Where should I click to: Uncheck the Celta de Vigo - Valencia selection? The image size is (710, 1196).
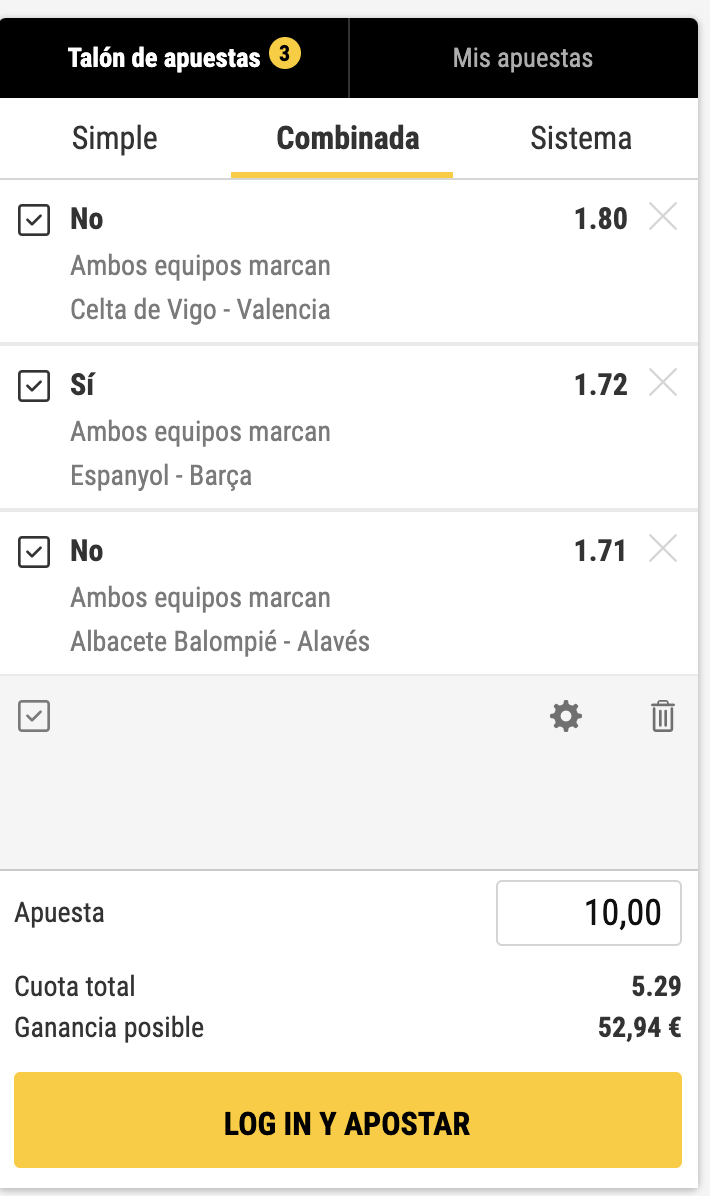(35, 219)
